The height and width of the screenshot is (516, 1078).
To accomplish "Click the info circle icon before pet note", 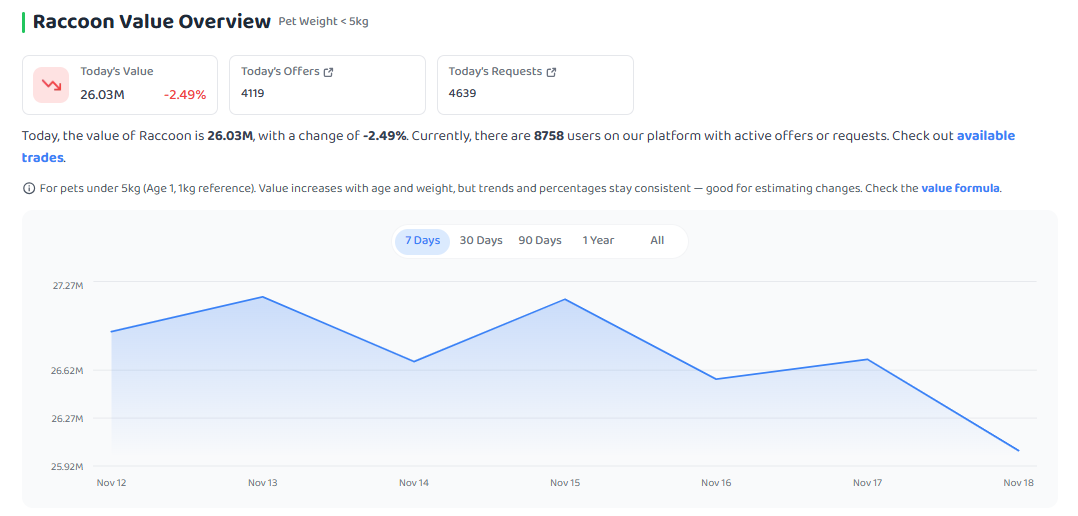I will click(28, 188).
